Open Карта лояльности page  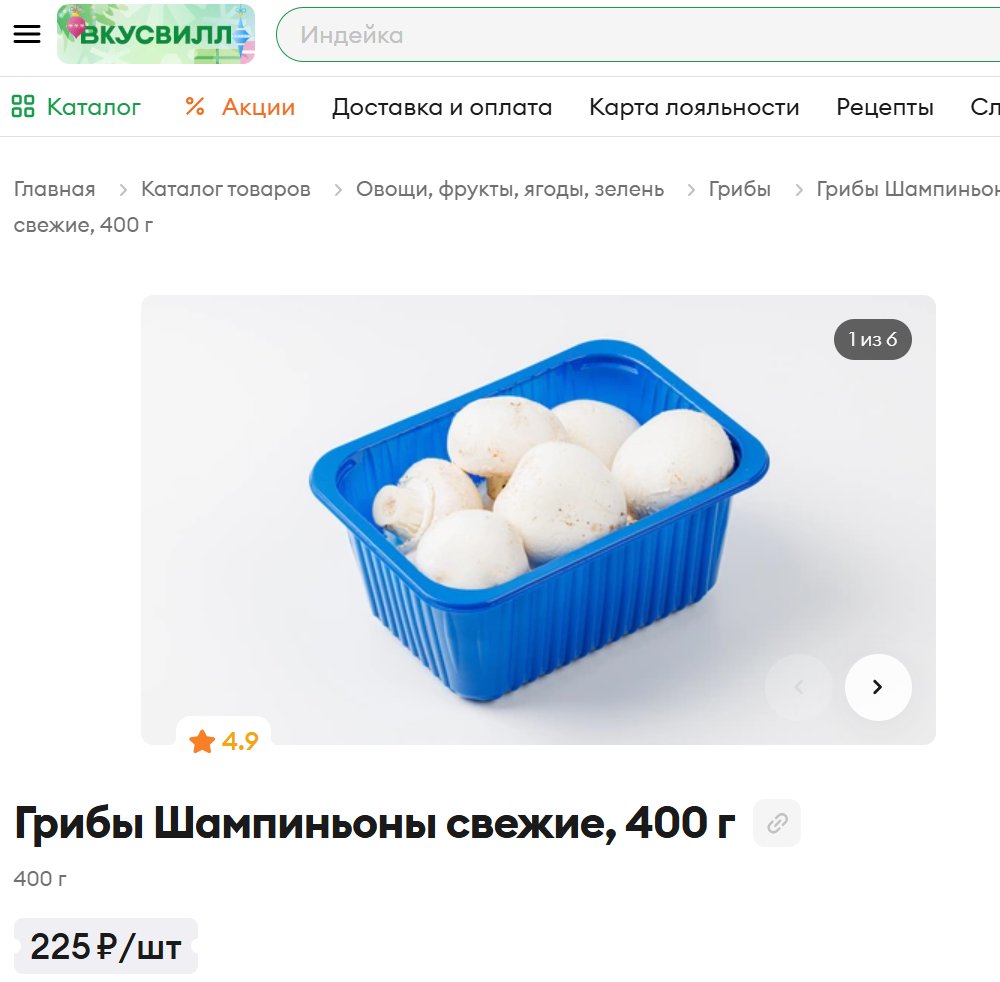pyautogui.click(x=694, y=107)
